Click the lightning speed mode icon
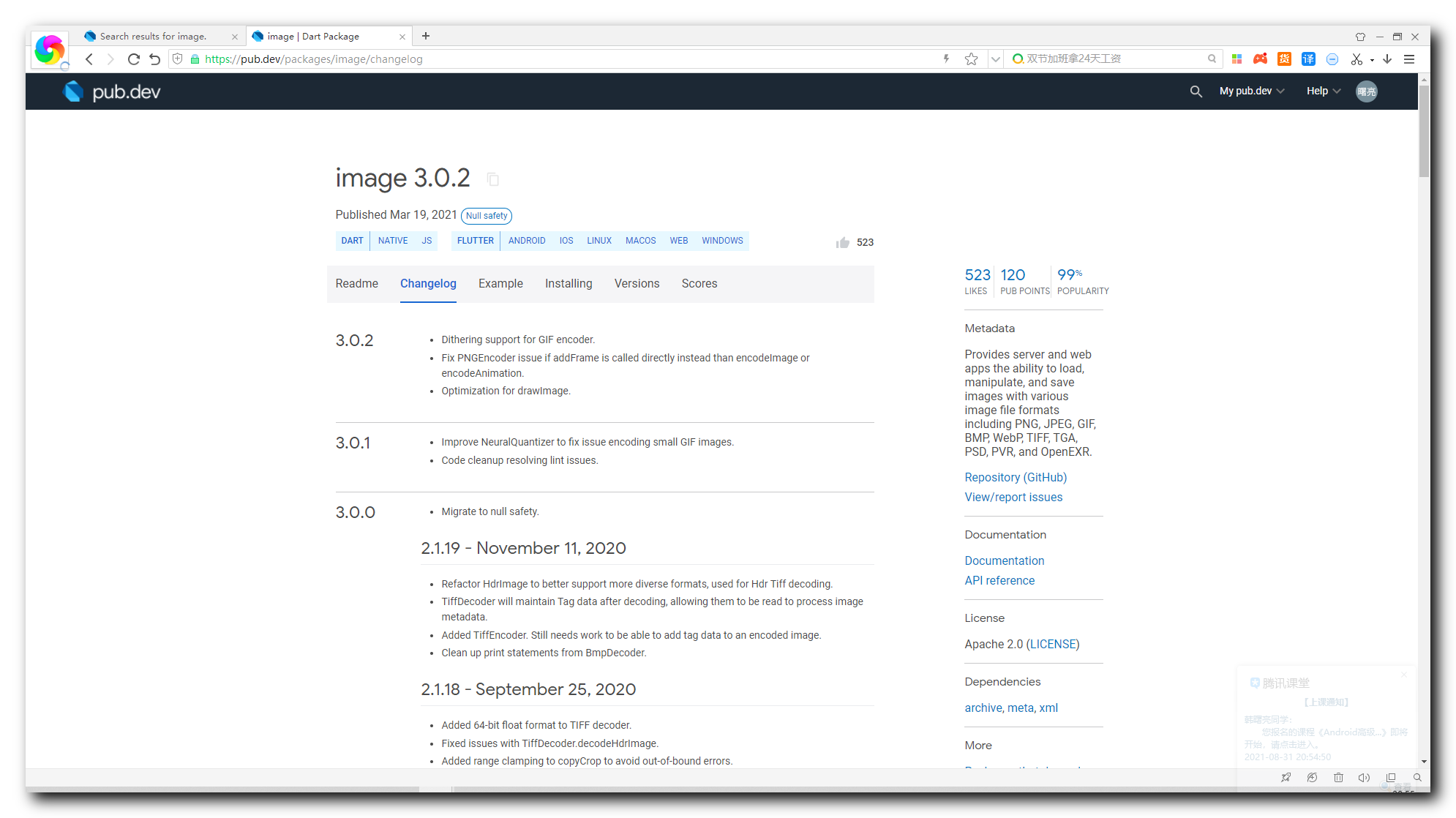Viewport: 1456px width, 818px height. point(946,59)
